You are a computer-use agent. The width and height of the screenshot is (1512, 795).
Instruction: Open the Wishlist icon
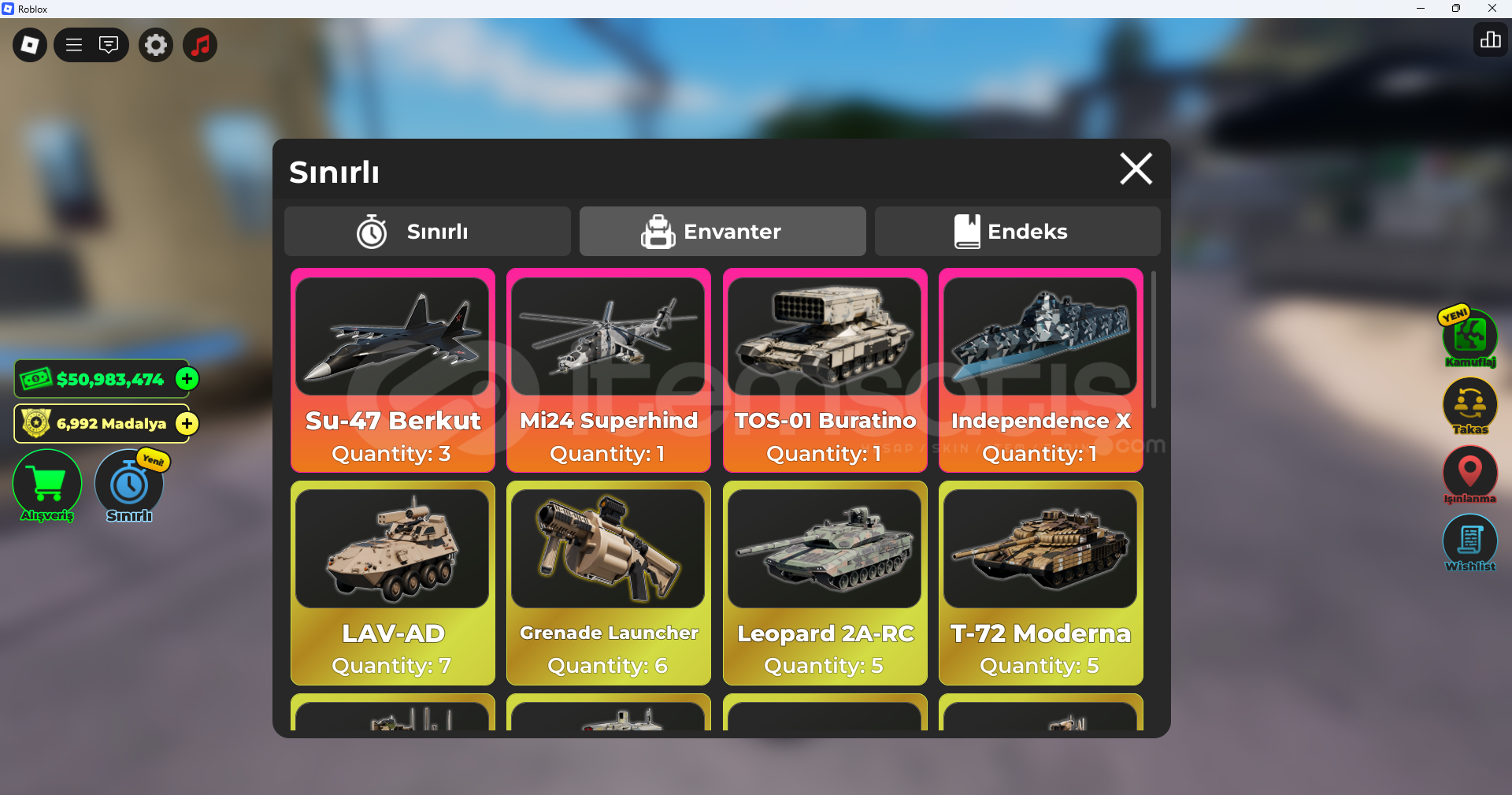(1469, 543)
